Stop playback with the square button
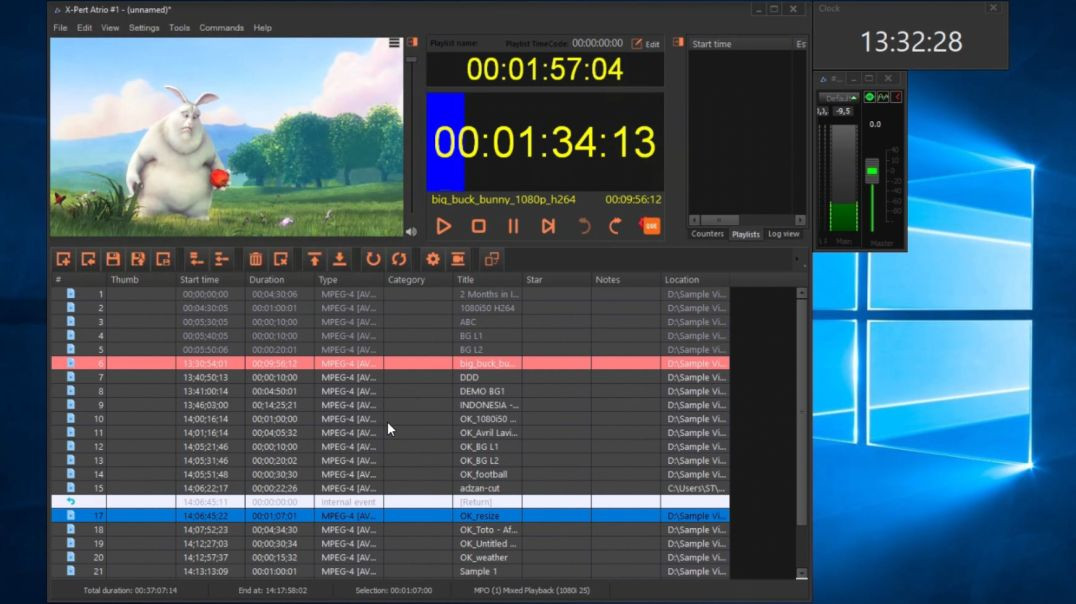This screenshot has width=1076, height=604. point(478,226)
